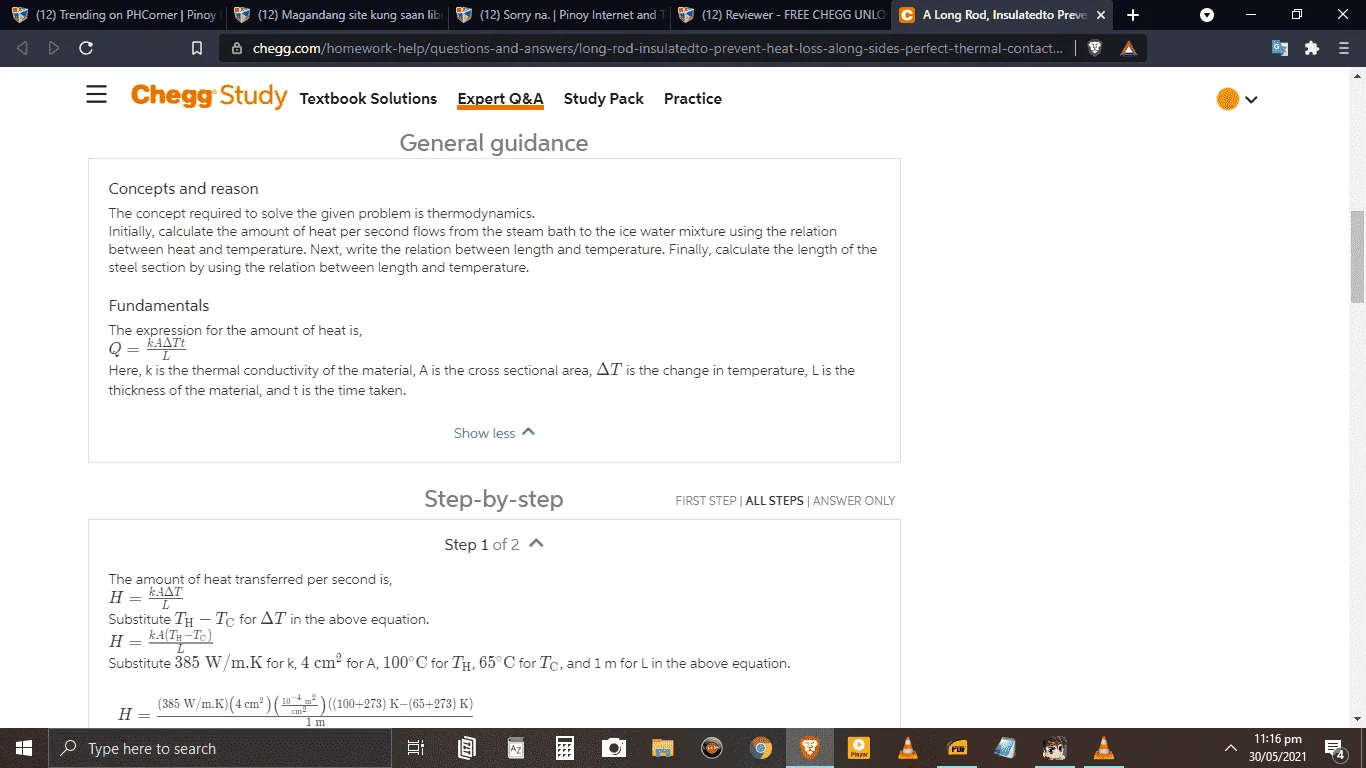Screen dimensions: 1366x768
Task: Reload the Chegg page
Action: pos(86,48)
